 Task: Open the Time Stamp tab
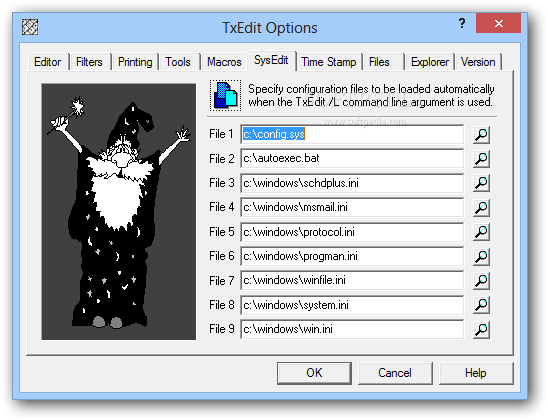(x=329, y=62)
